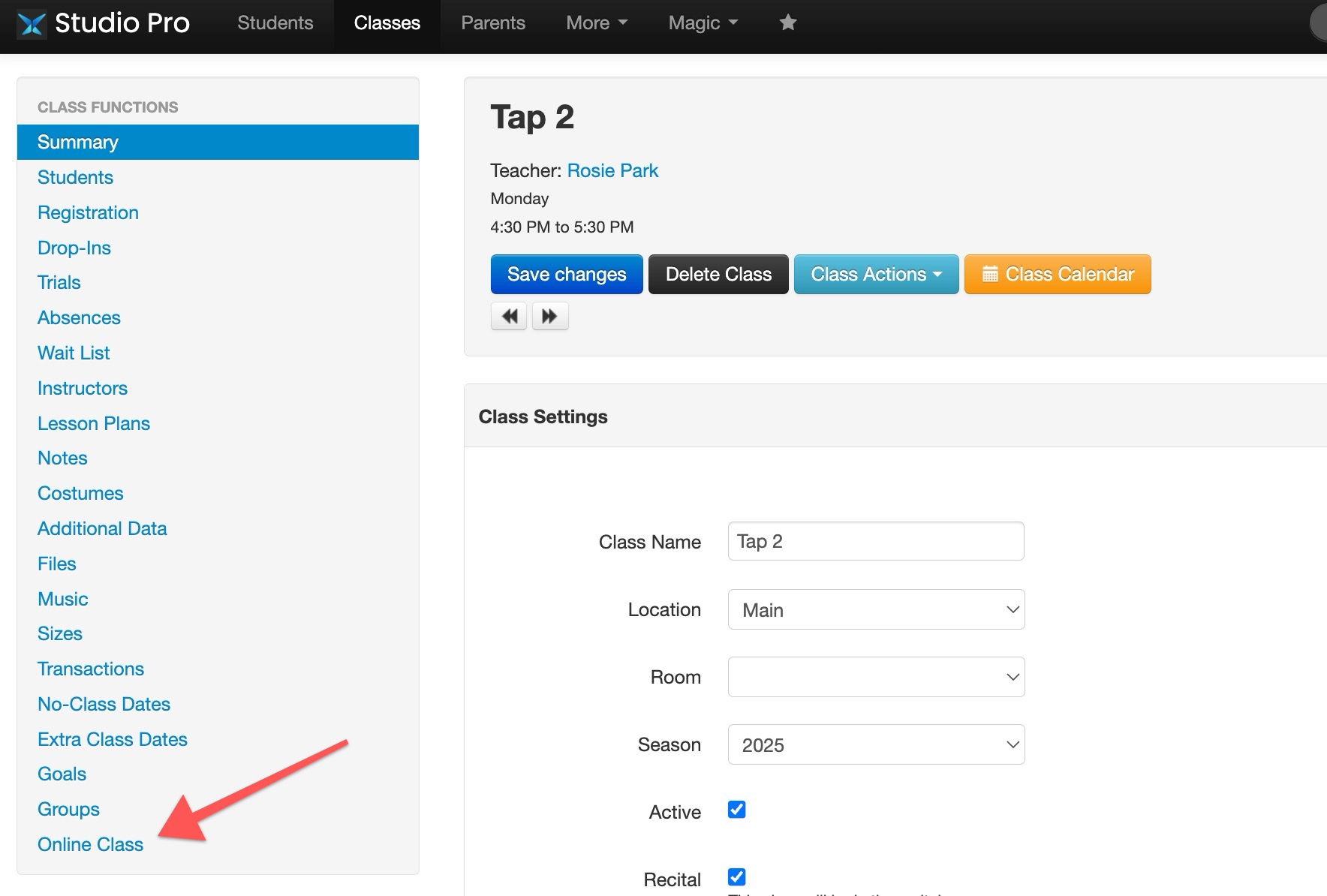
Task: Open Drop-Ins in the sidebar
Action: (x=74, y=248)
